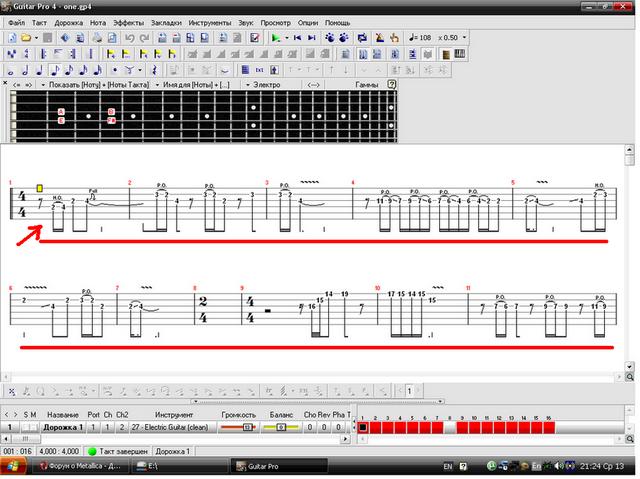Toggle the Mute box for Дорожка 1
This screenshot has height=479, width=640.
click(x=35, y=427)
